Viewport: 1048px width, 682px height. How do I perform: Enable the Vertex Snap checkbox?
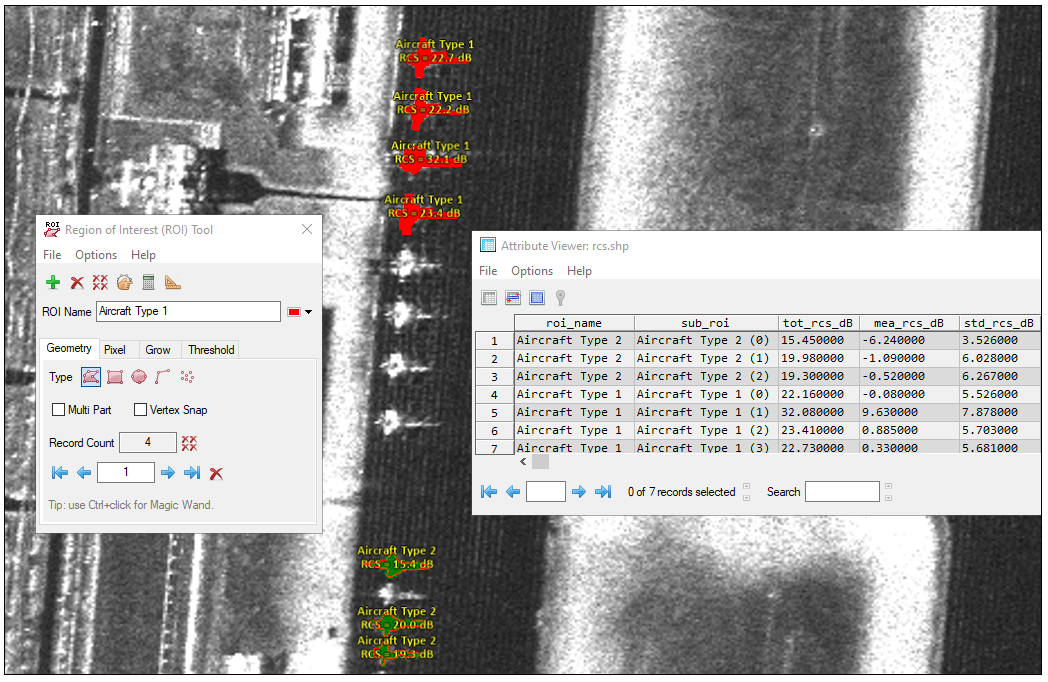point(140,410)
